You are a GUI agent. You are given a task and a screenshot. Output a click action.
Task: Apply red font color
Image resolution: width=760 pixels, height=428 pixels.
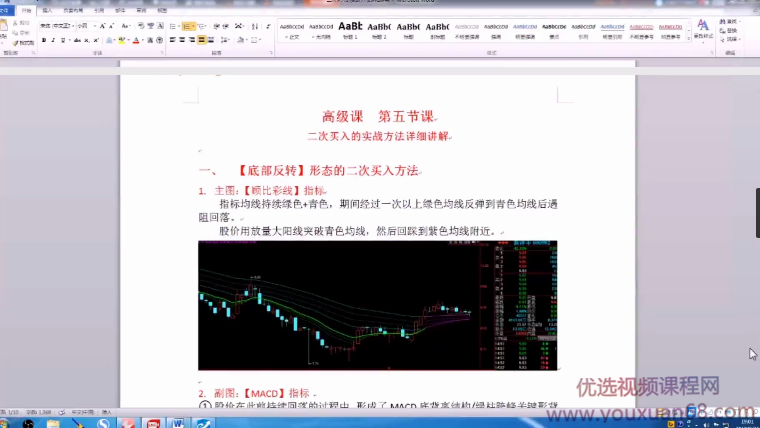[x=136, y=40]
